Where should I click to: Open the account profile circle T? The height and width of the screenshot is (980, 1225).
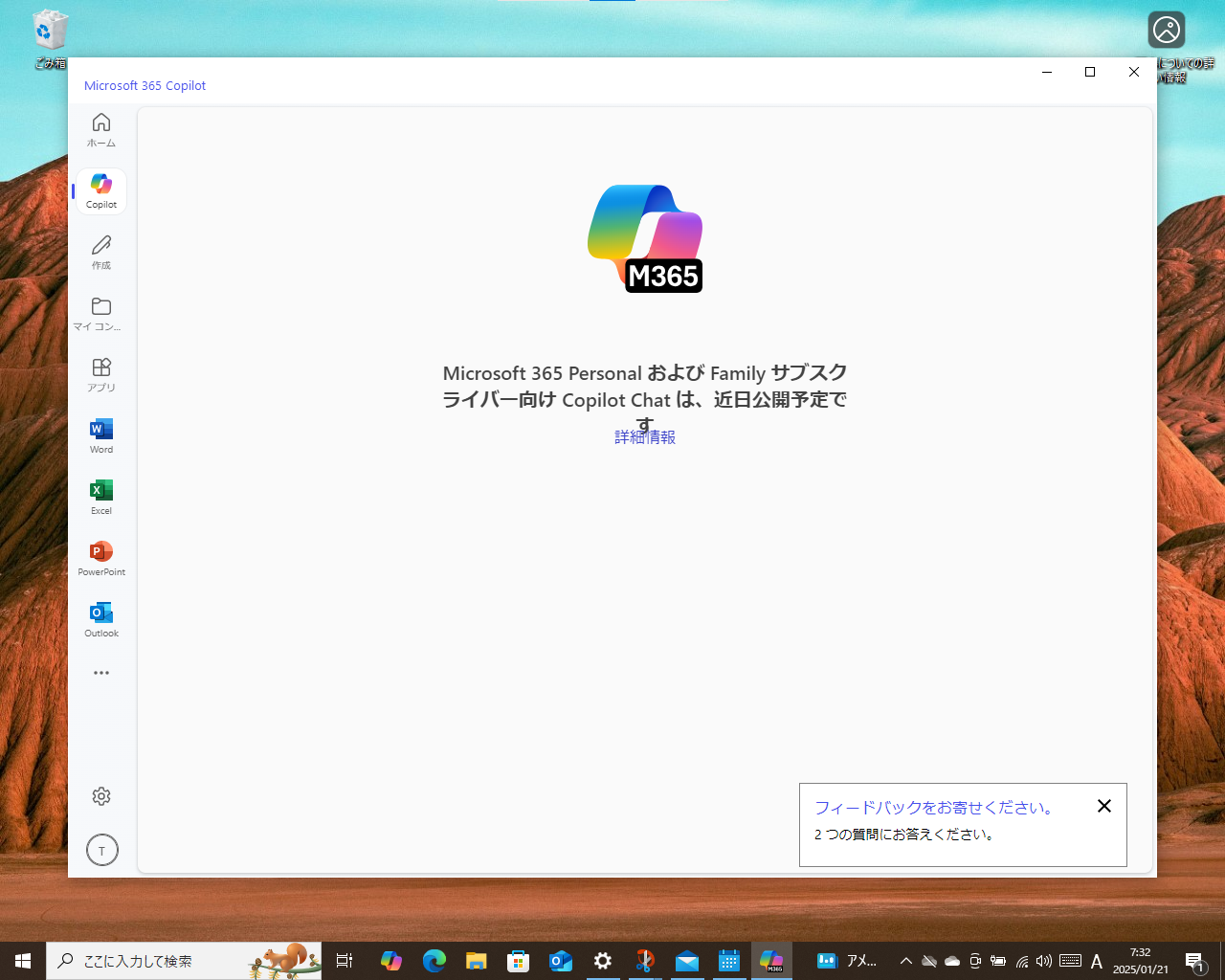102,850
